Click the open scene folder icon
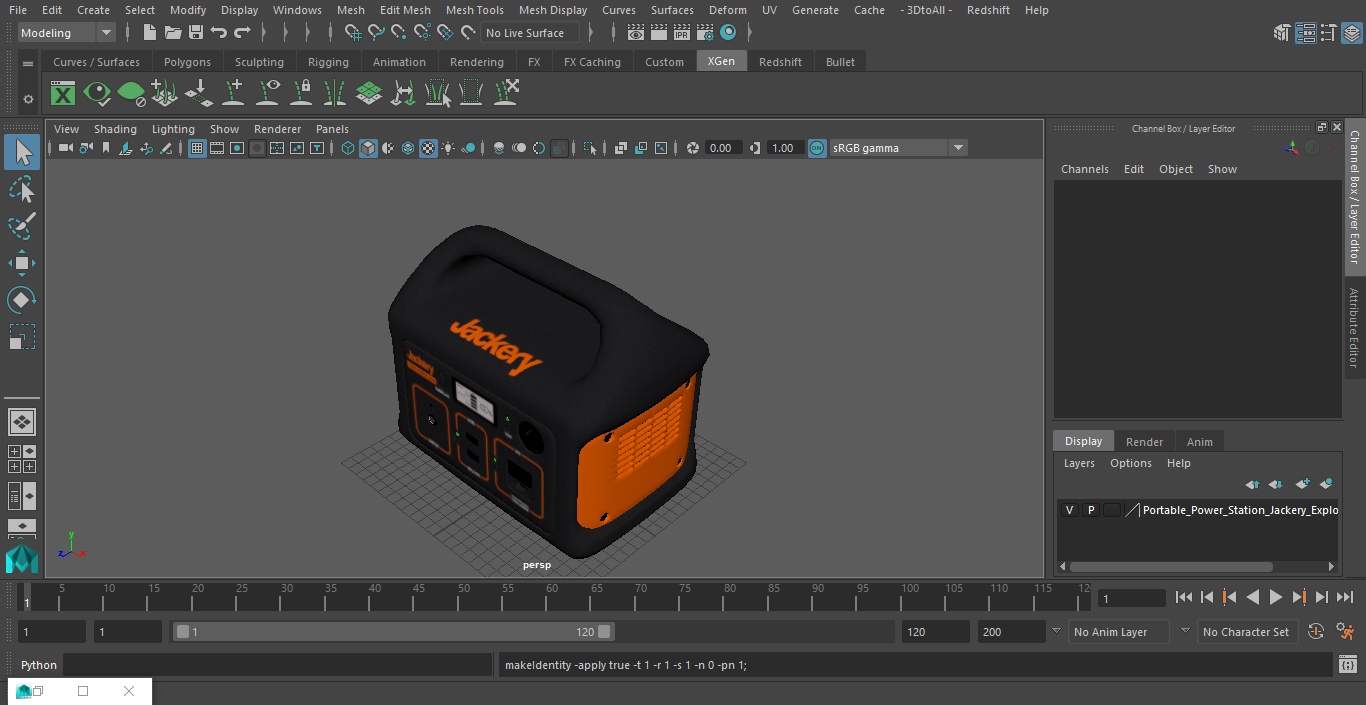1366x705 pixels. pyautogui.click(x=172, y=33)
